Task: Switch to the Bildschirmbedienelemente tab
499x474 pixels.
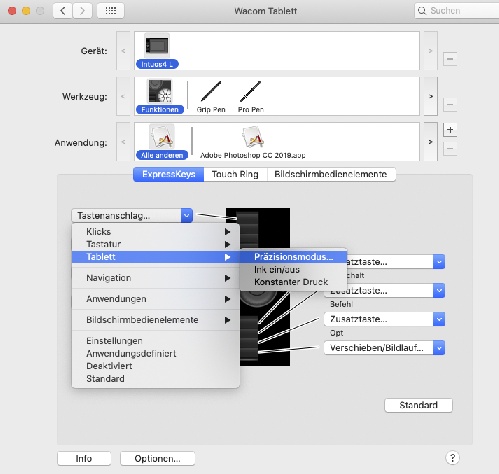Action: pyautogui.click(x=331, y=174)
